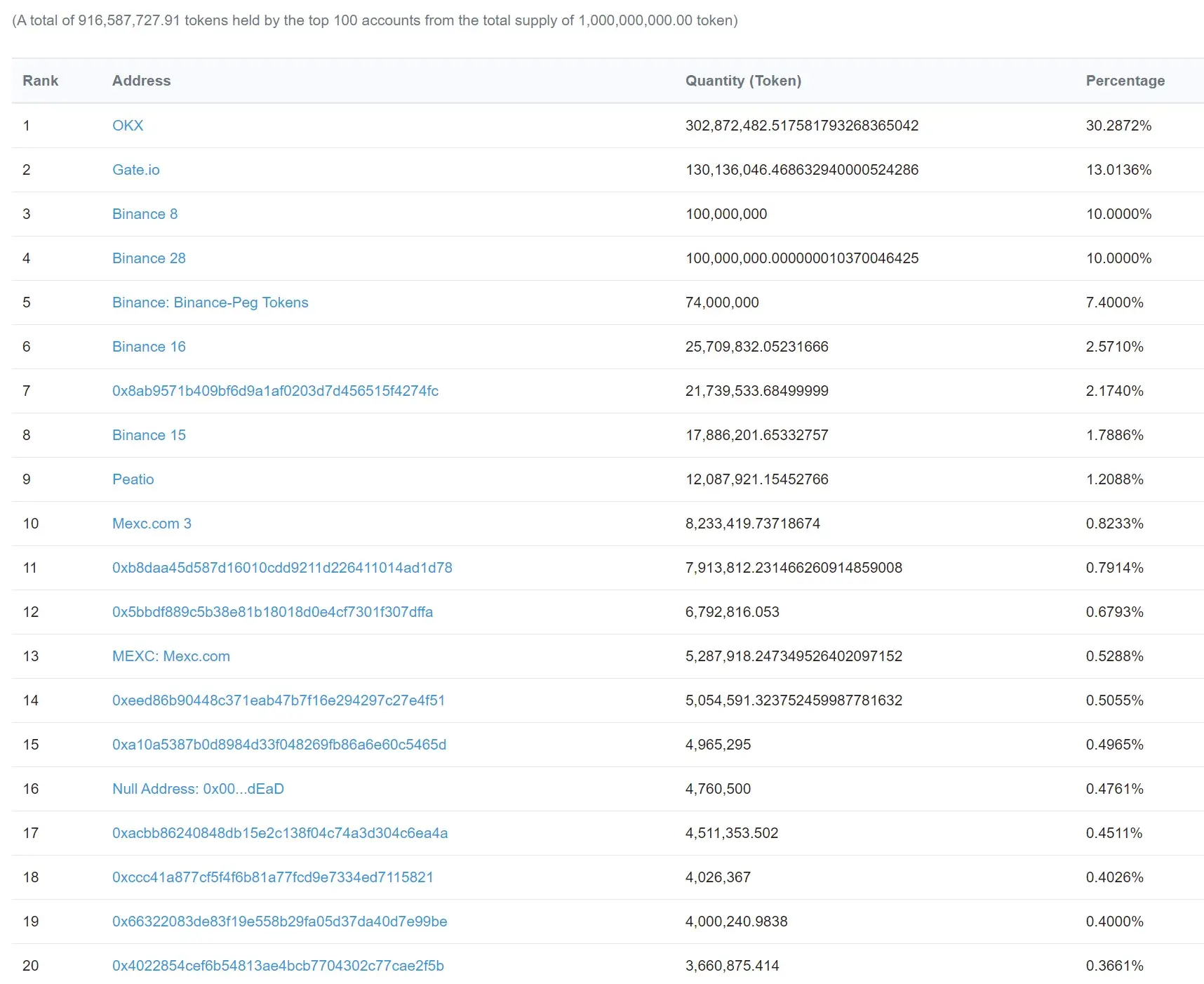Click address 0x4022854cef6b54813ae4bcb7704302c77cae2f5b
Viewport: 1204px width, 984px height.
278,966
